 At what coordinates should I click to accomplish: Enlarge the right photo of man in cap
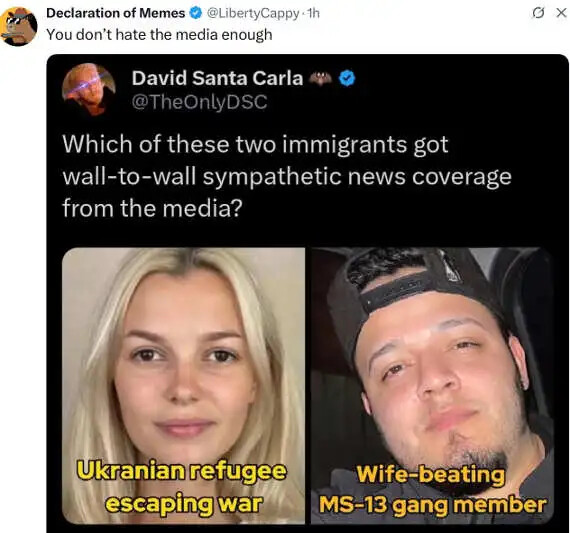(432, 386)
